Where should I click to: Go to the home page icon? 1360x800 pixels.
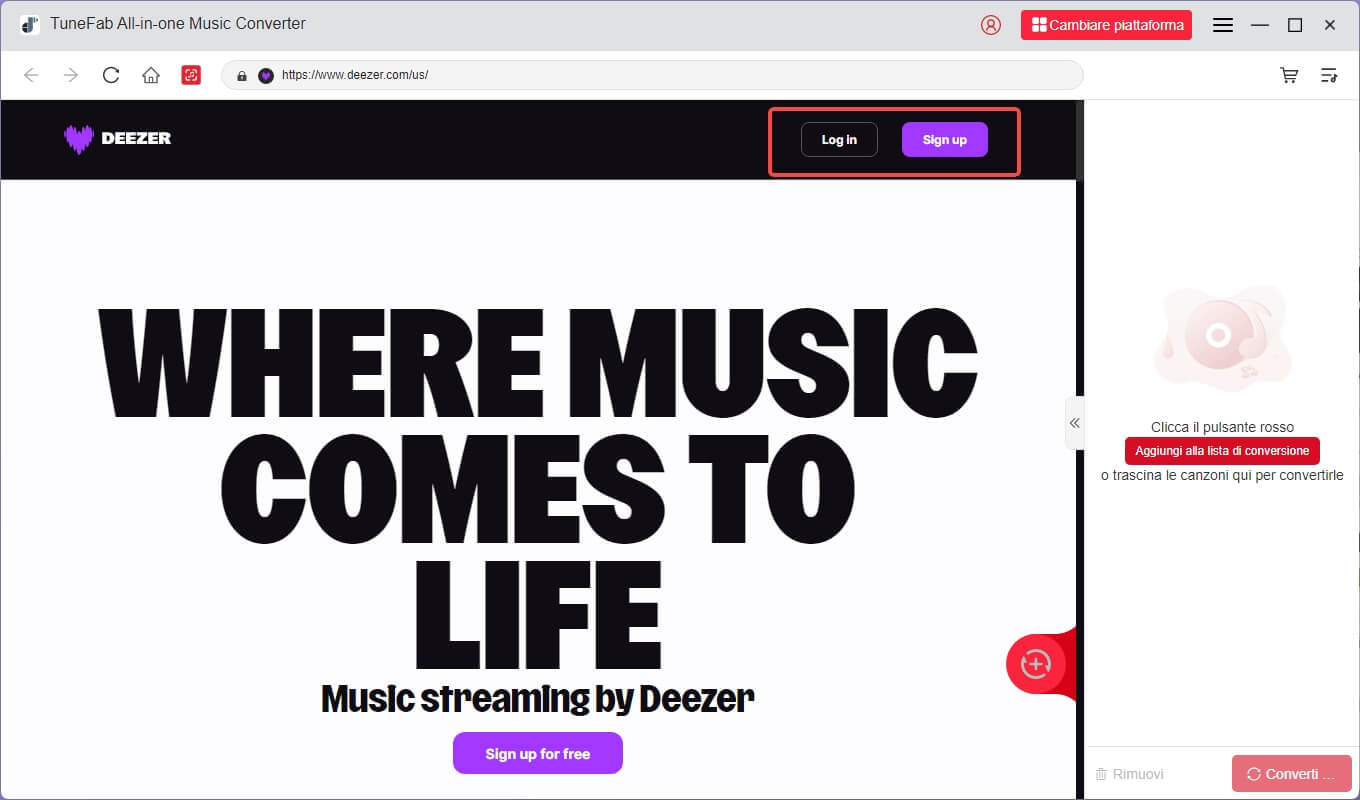(151, 75)
